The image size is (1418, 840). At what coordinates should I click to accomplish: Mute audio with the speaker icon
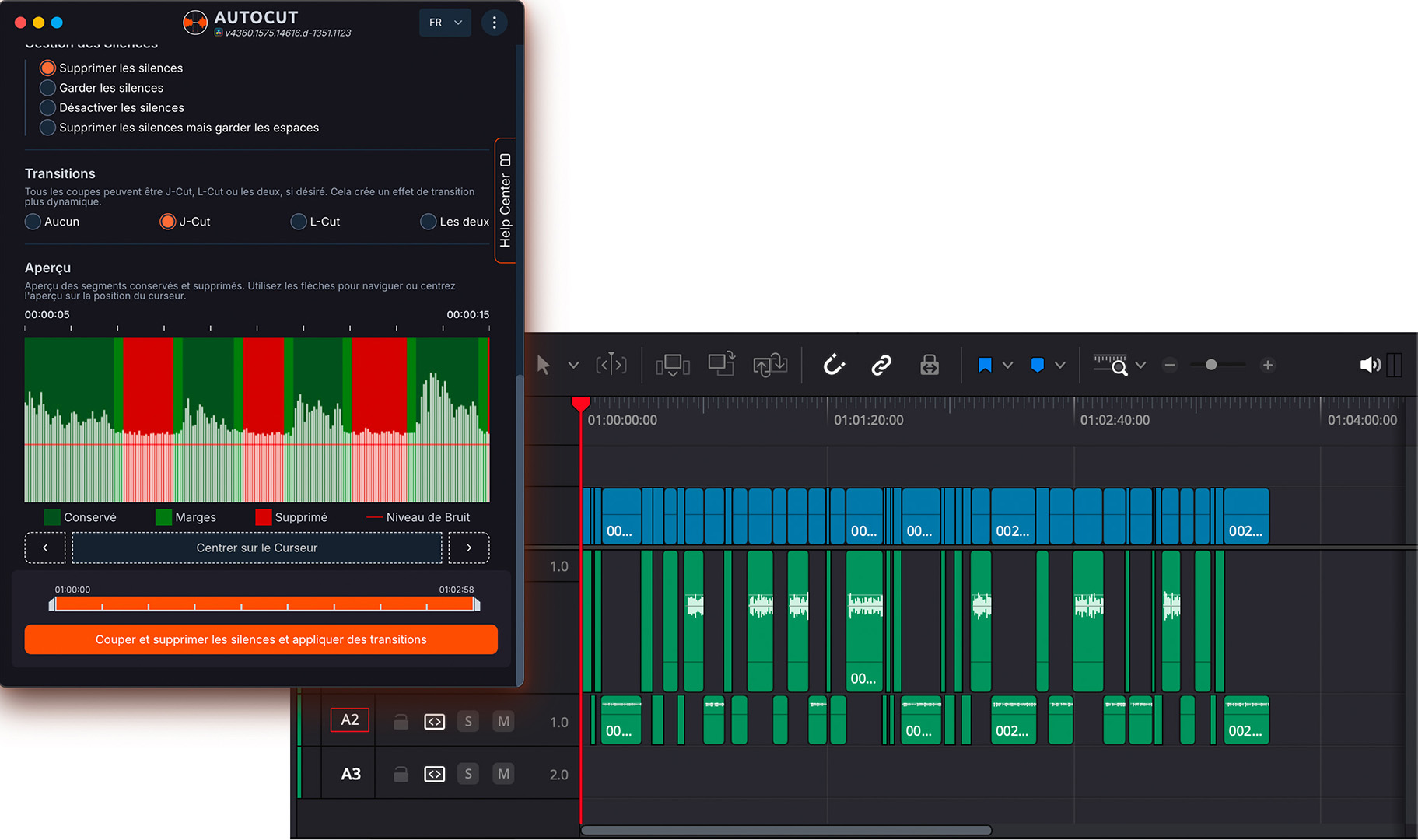[x=1369, y=365]
